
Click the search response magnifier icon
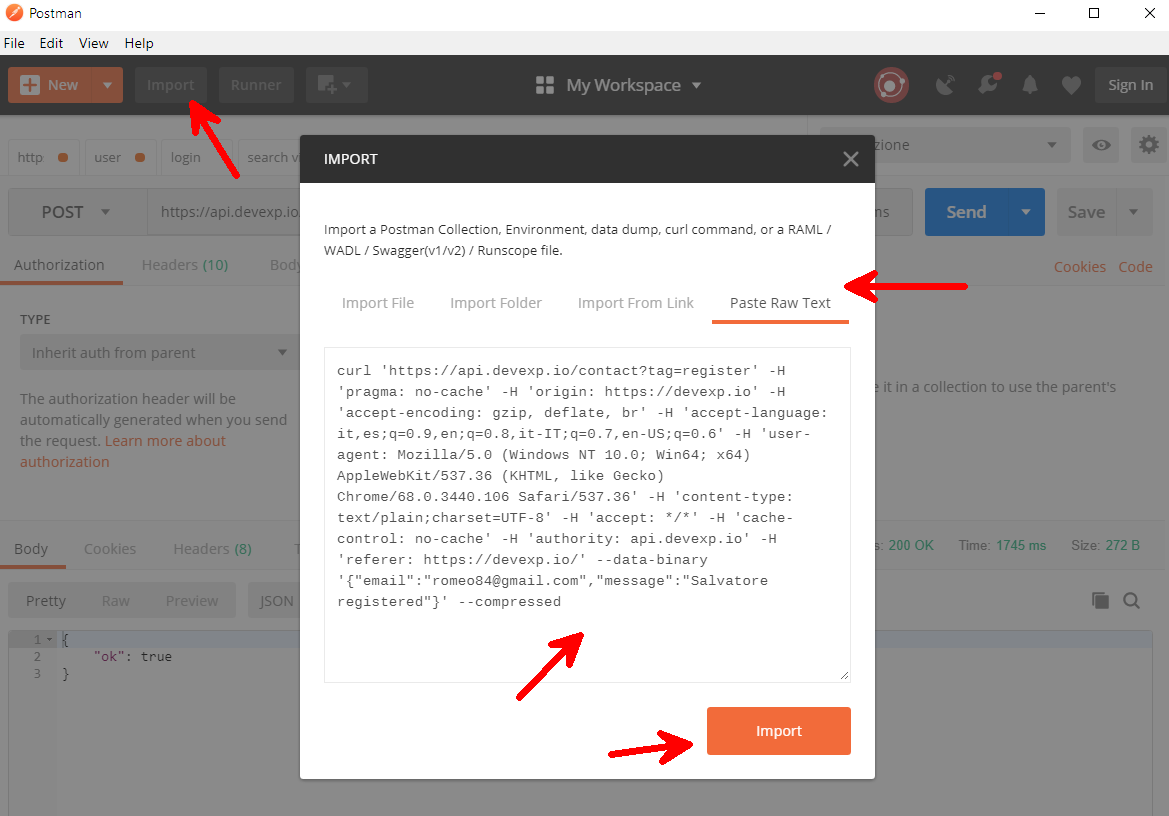click(x=1131, y=601)
